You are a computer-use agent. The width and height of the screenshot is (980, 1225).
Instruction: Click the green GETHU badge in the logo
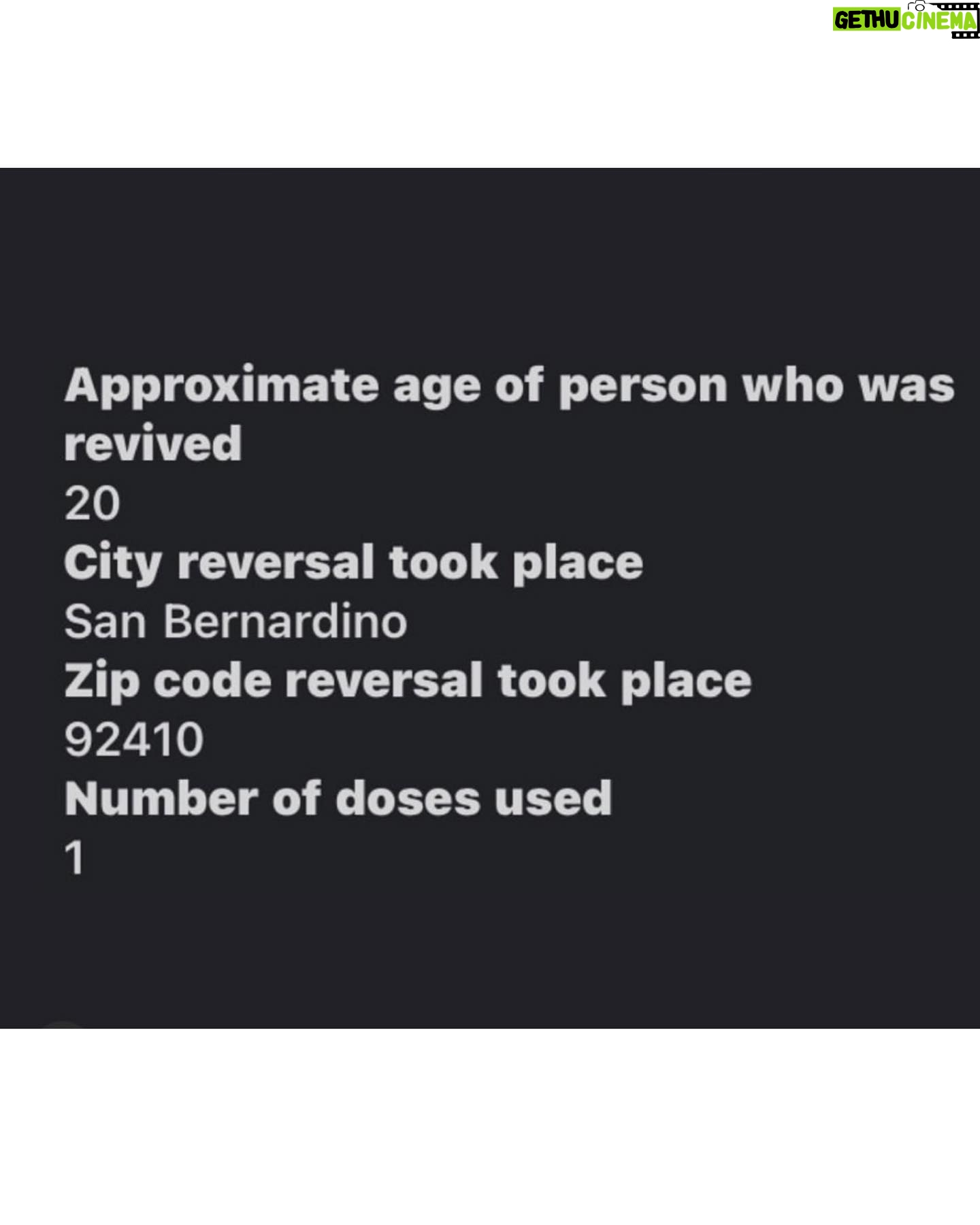(x=868, y=20)
